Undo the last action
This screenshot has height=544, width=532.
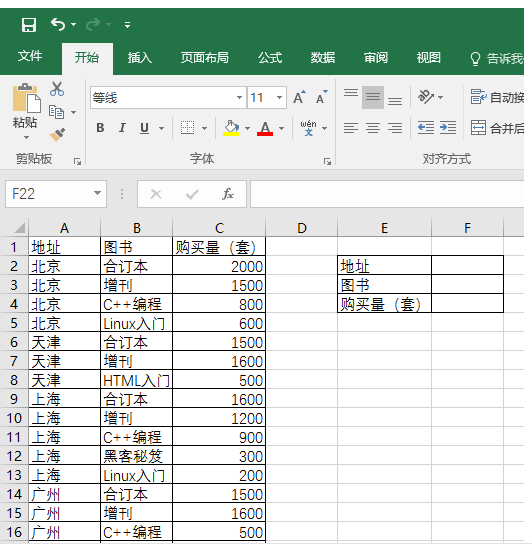[x=58, y=24]
